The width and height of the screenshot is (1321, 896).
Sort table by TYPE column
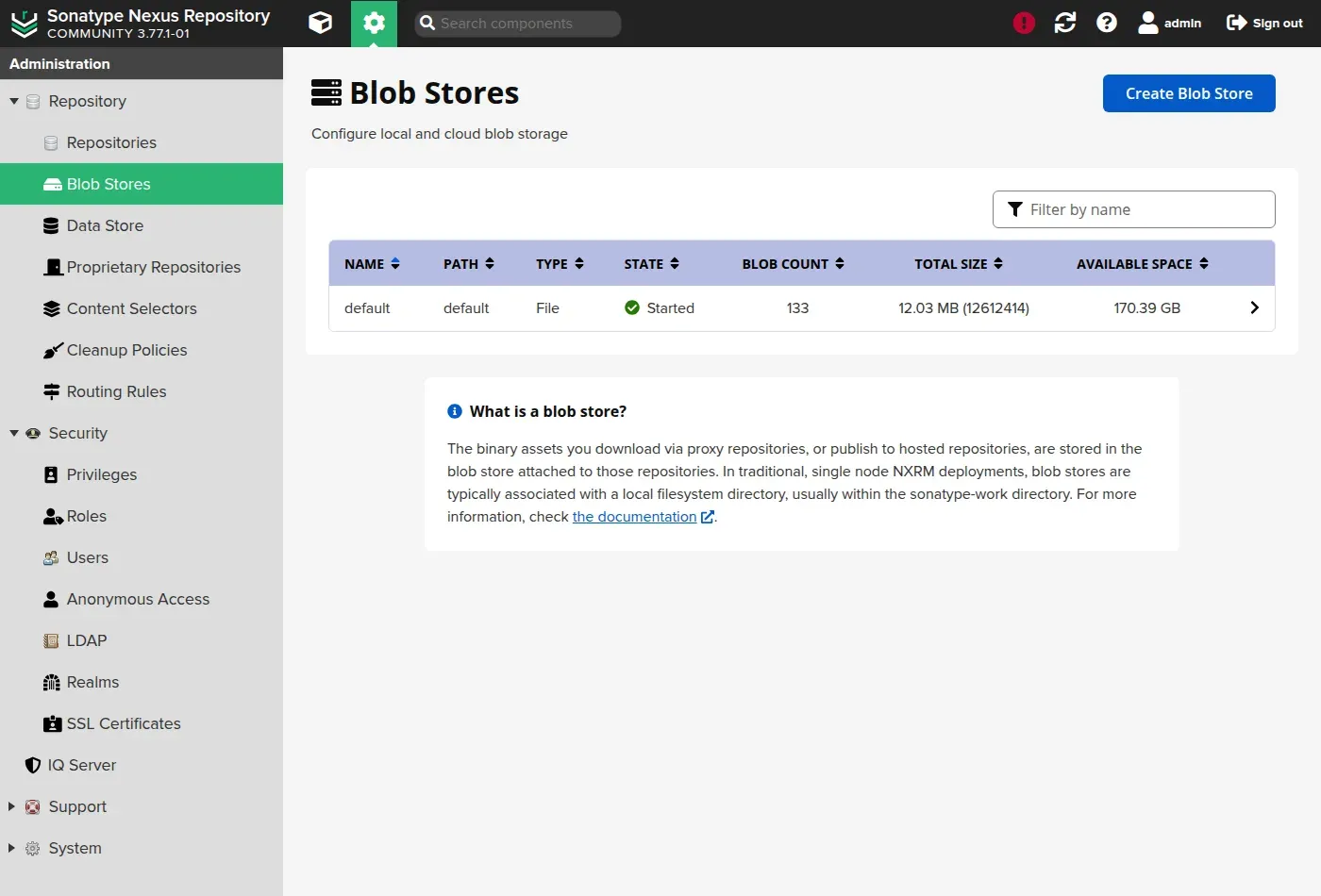(560, 264)
